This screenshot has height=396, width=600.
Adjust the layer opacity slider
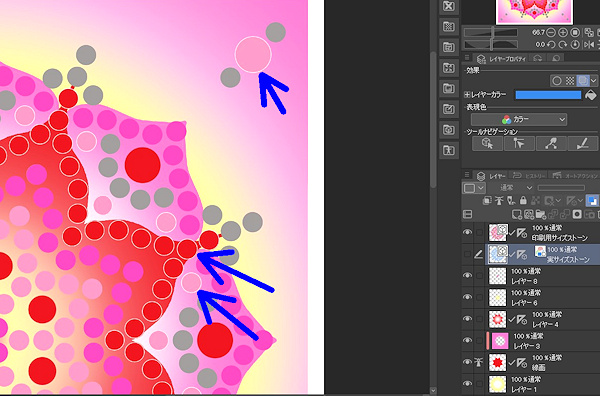point(561,188)
